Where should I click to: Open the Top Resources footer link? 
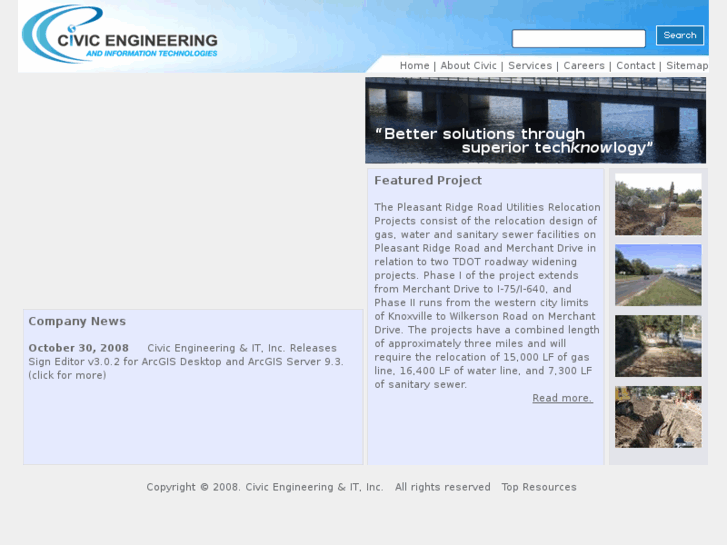539,487
